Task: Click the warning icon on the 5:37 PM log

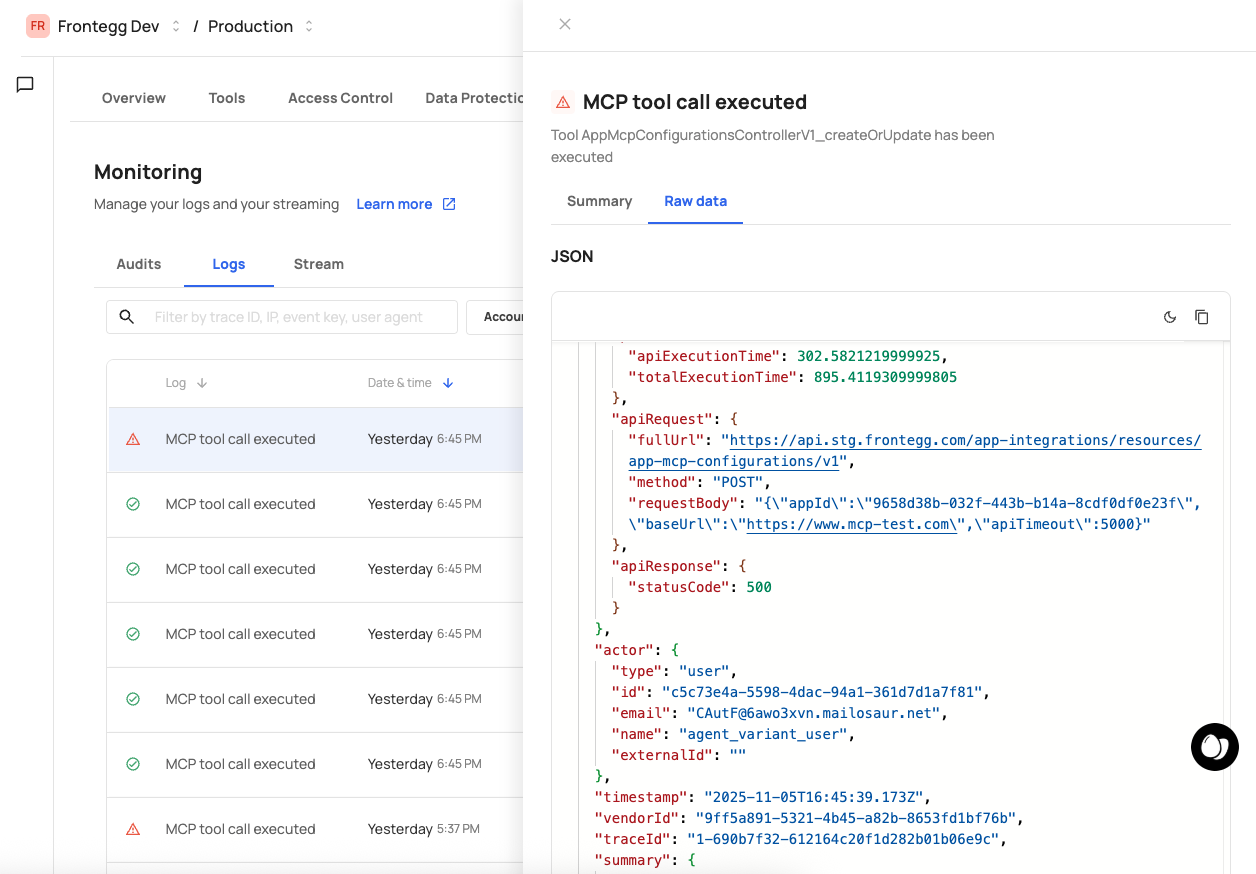Action: [133, 829]
